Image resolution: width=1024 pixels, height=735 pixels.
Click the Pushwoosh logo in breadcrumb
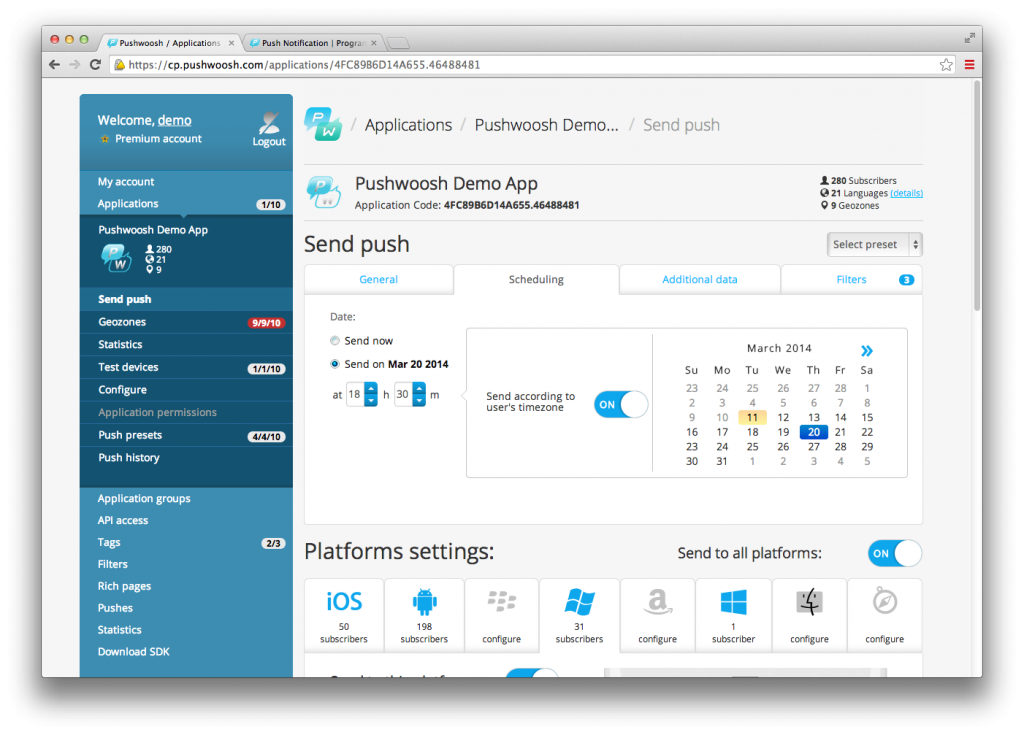323,124
